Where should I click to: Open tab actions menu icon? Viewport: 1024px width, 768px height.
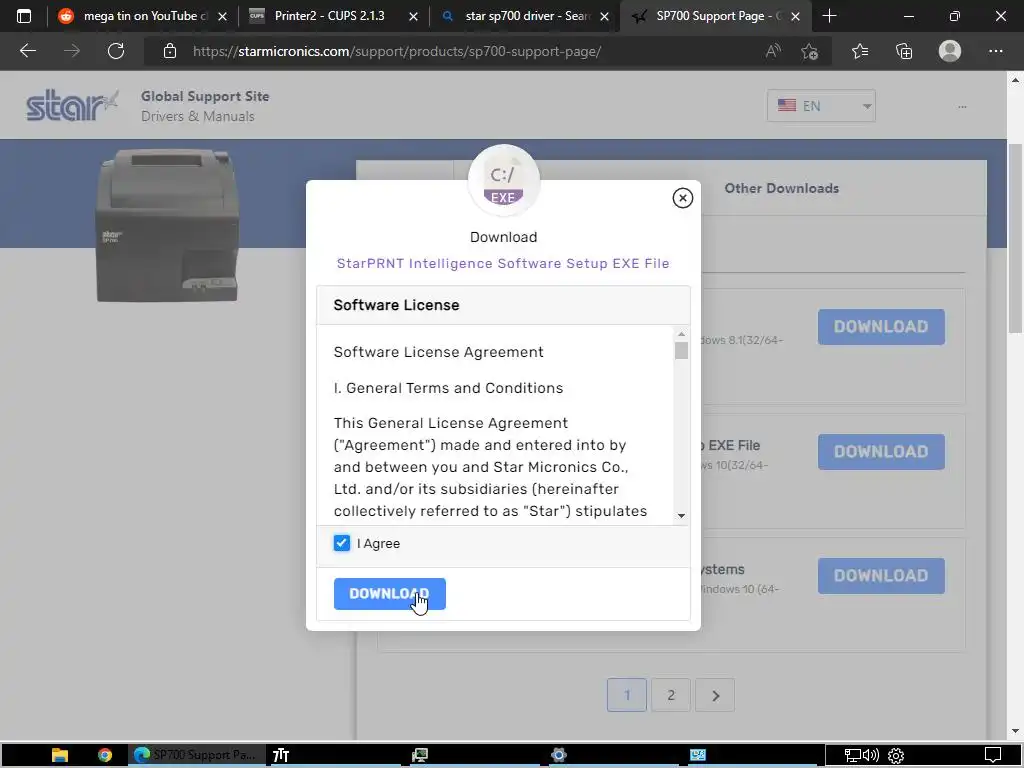[24, 16]
